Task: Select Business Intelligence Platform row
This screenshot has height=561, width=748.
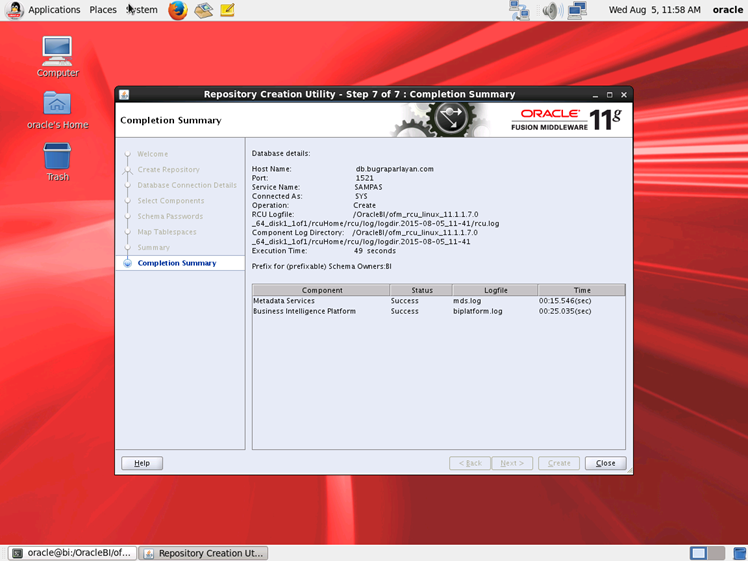Action: tap(438, 312)
